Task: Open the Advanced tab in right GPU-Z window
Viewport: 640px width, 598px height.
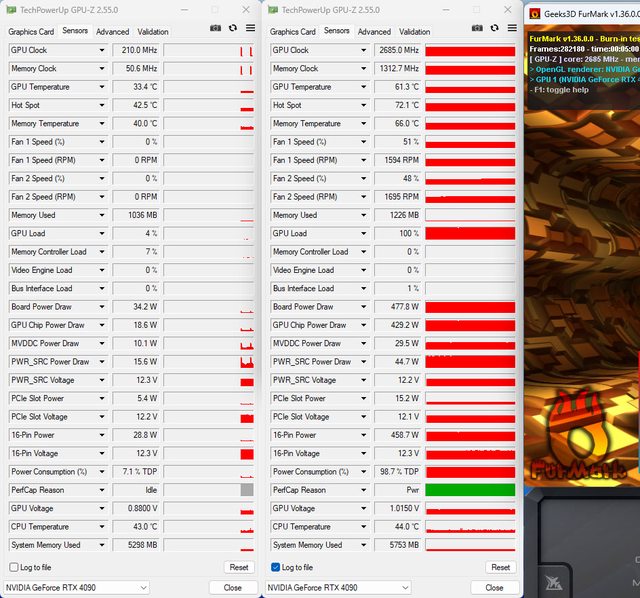Action: click(375, 31)
